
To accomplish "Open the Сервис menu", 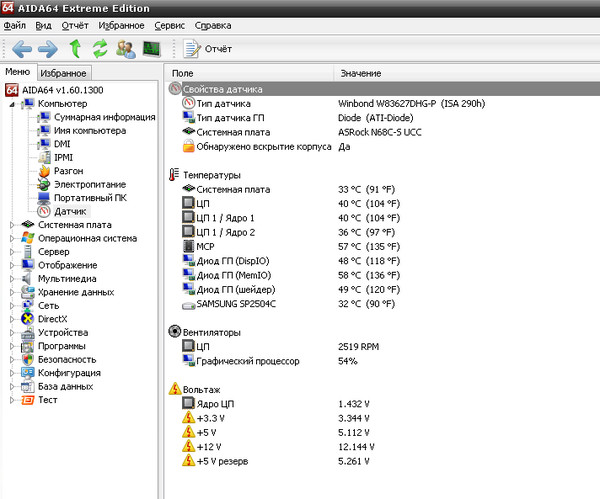I will tap(167, 24).
